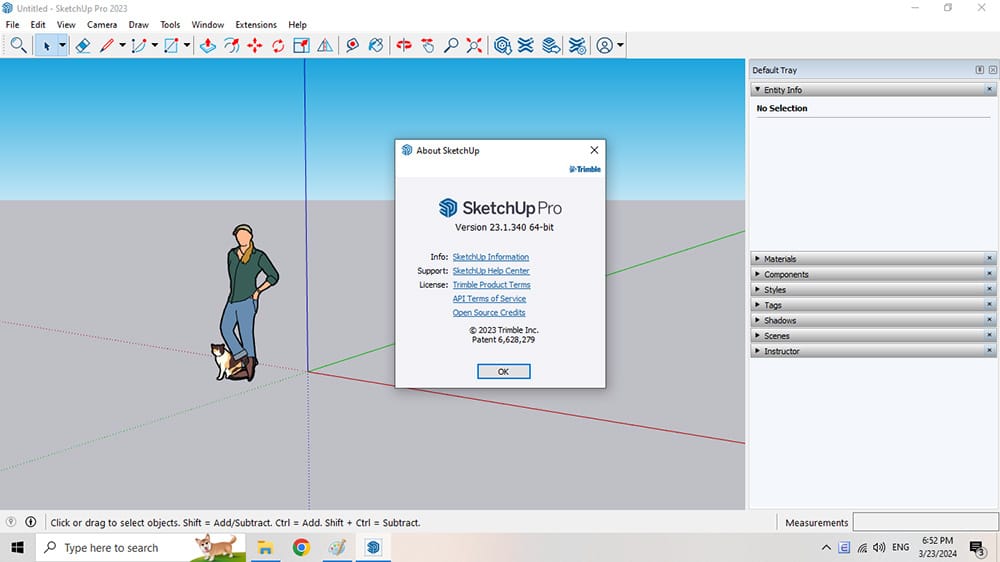
Task: Open the Camera menu
Action: (x=102, y=25)
